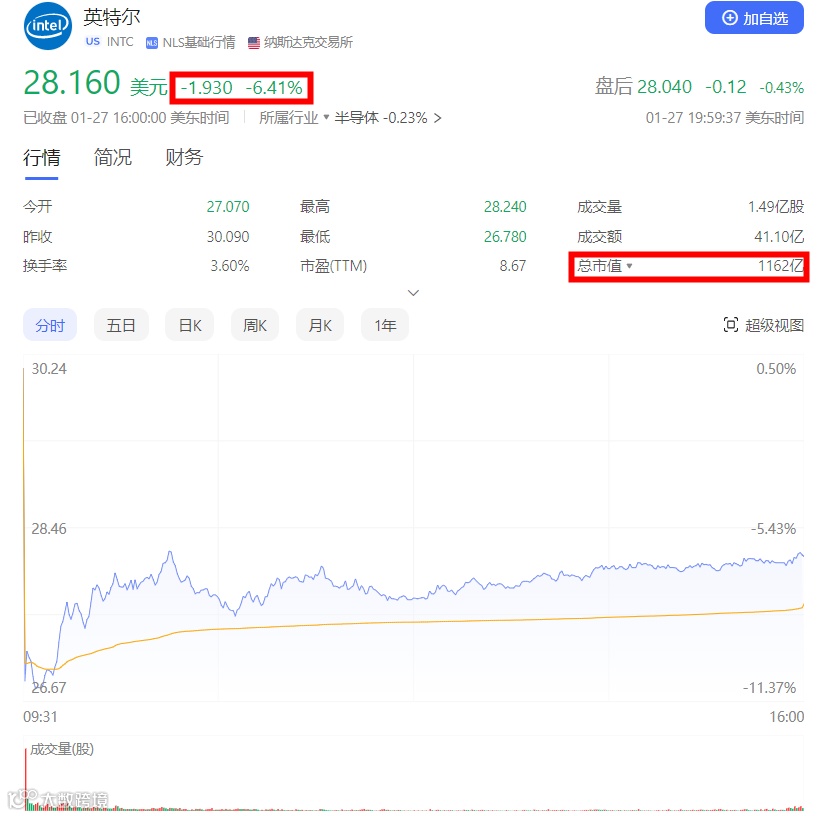Open 半导体 -0.23% industry link
The width and height of the screenshot is (826, 816).
coord(380,117)
